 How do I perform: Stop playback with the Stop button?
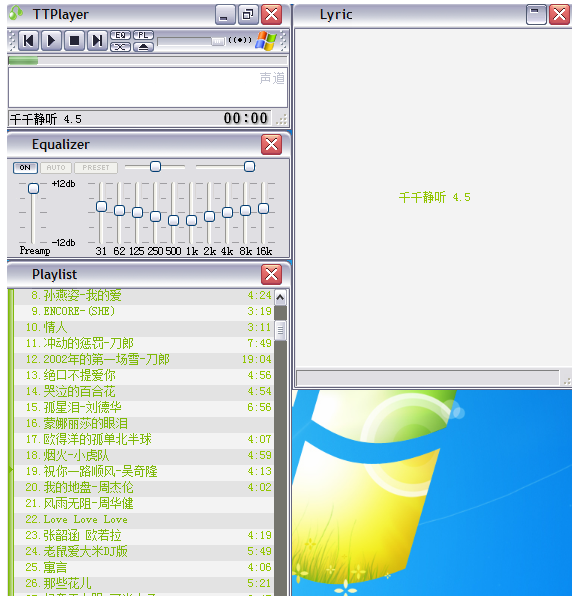(x=74, y=40)
